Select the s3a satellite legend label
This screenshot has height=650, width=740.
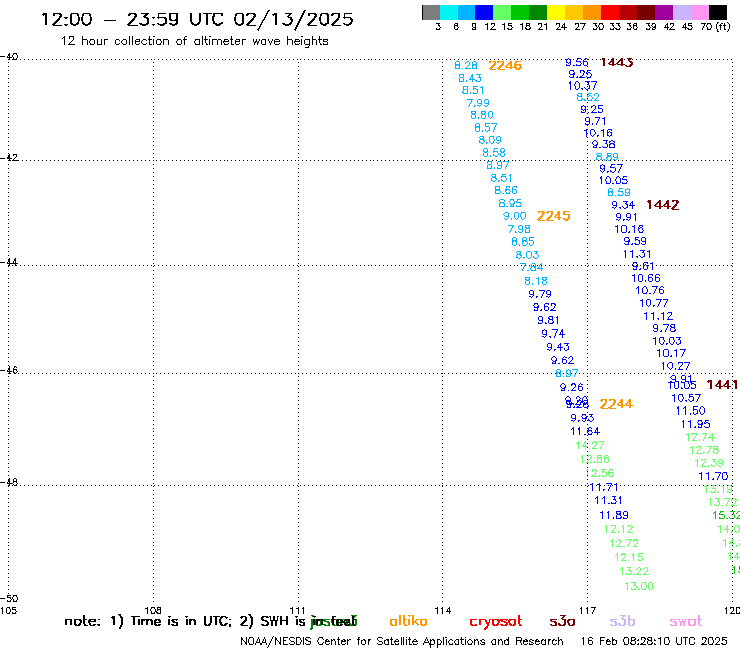tap(562, 621)
